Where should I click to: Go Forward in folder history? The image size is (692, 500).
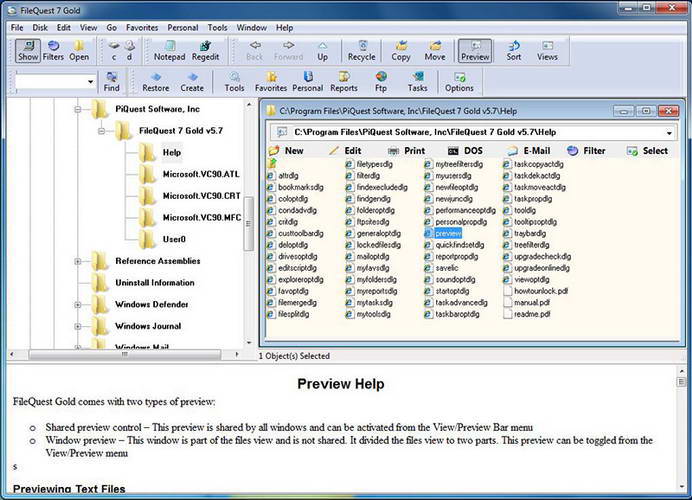click(288, 50)
